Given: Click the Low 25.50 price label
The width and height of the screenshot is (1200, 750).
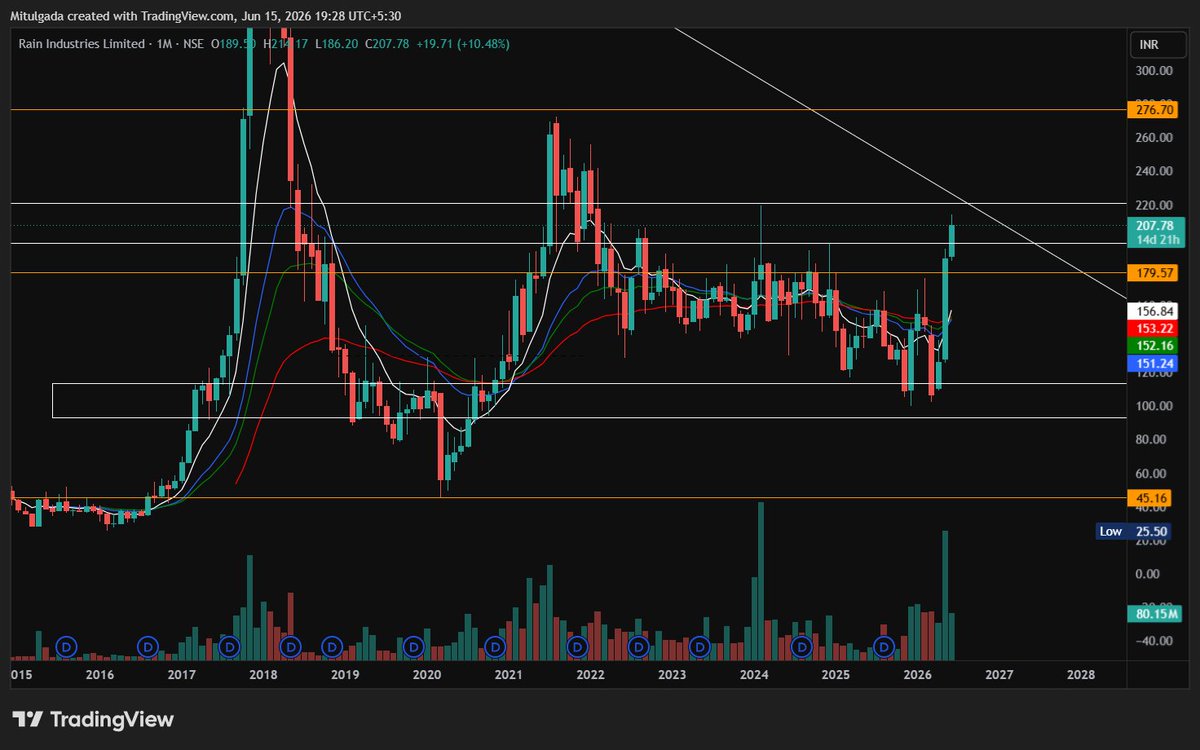Looking at the screenshot, I should point(1134,532).
